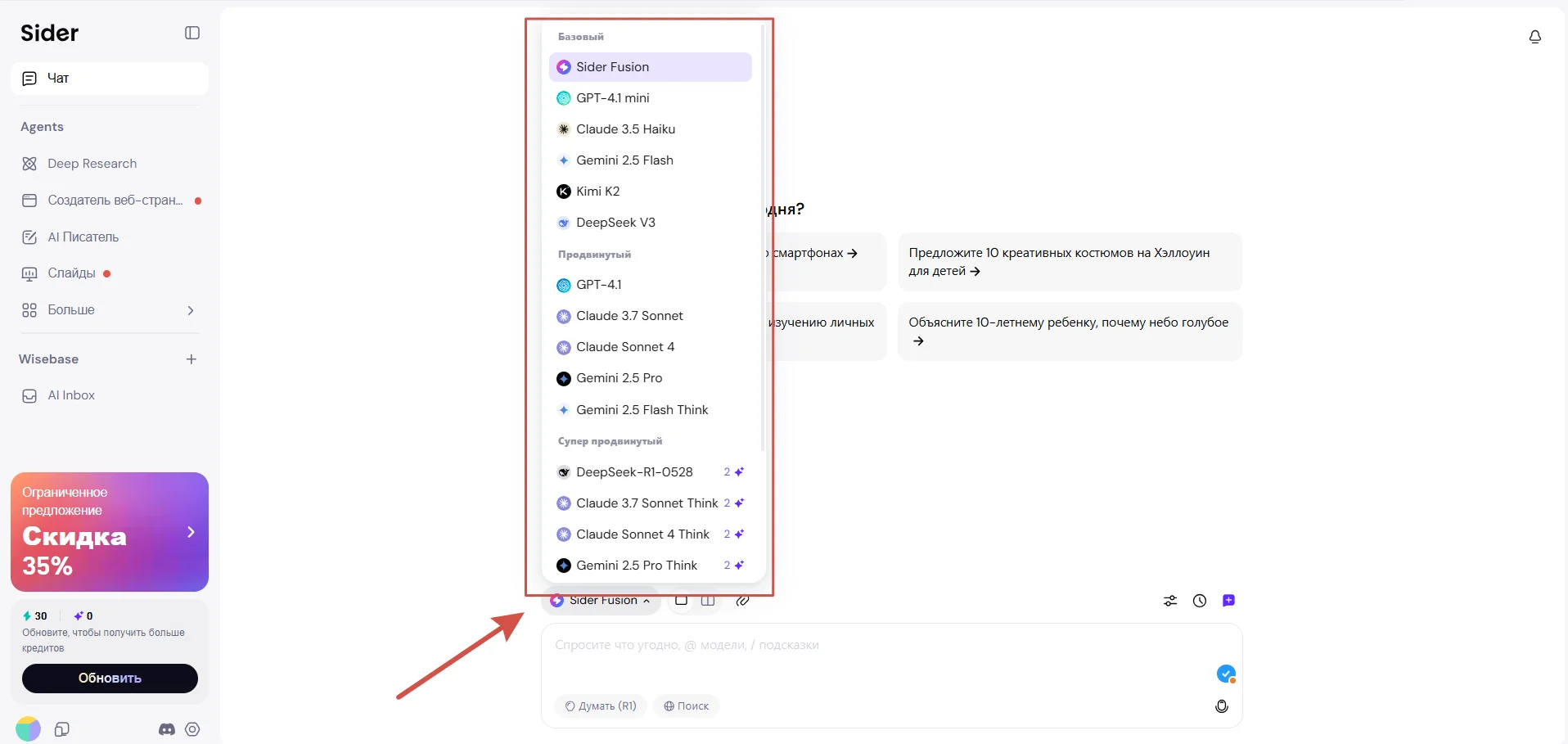The image size is (1568, 744).
Task: Collapse the Sider sidebar panel
Action: 192,33
